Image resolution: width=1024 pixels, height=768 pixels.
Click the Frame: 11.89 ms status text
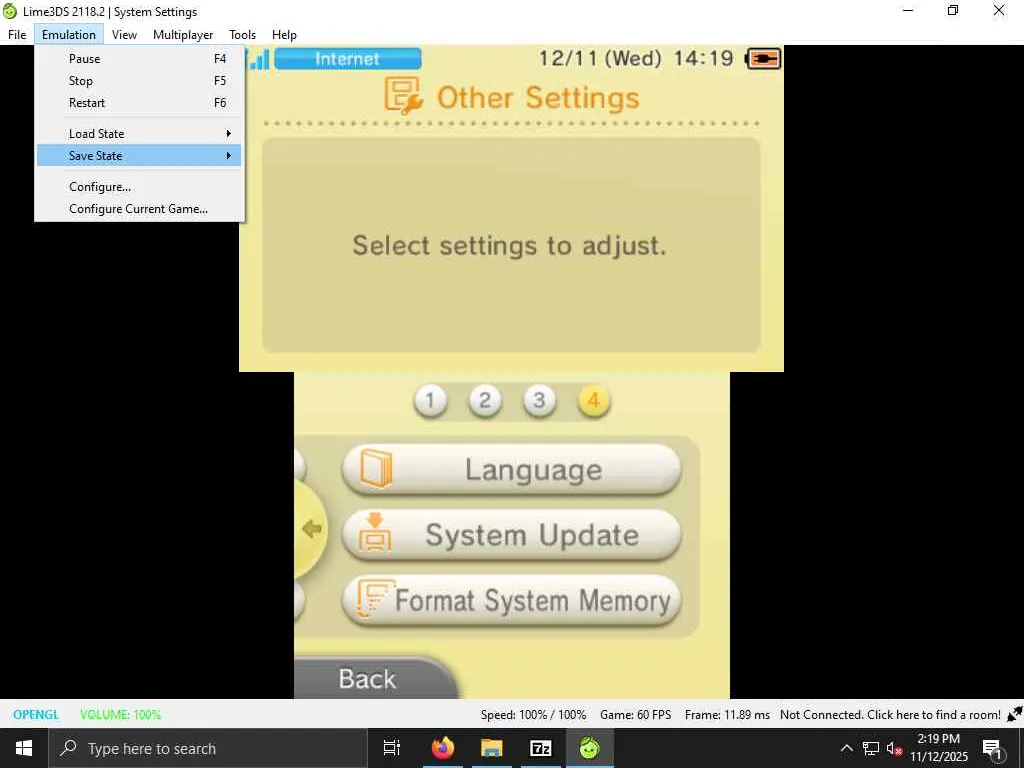click(727, 714)
